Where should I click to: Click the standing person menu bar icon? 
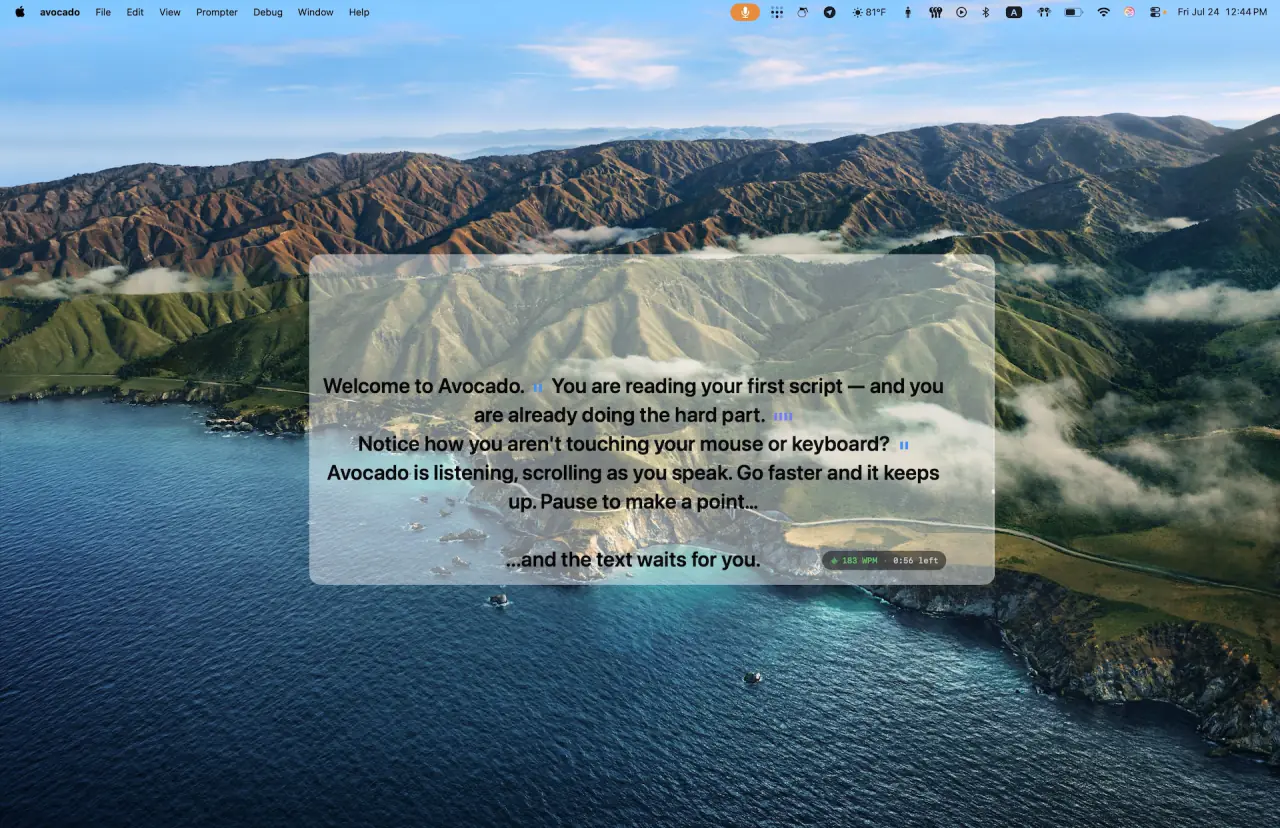(908, 12)
